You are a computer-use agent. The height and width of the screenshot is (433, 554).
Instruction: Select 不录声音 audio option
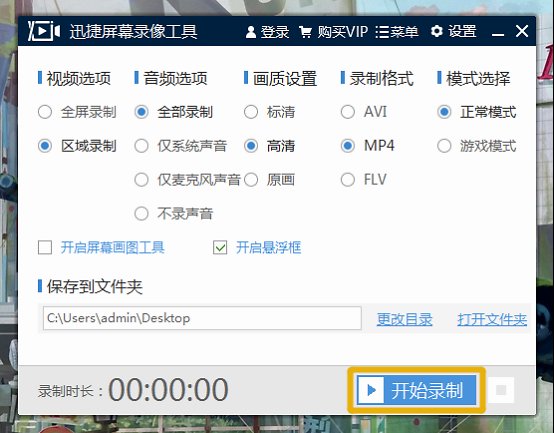pos(174,213)
